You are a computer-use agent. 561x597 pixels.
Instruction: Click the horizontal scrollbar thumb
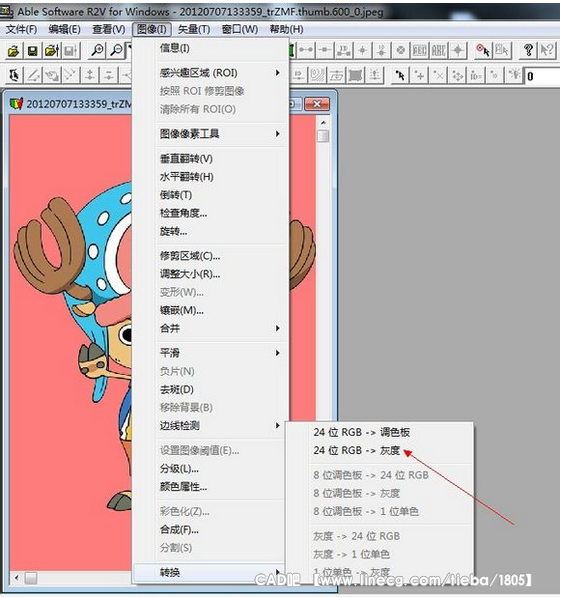coord(31,578)
